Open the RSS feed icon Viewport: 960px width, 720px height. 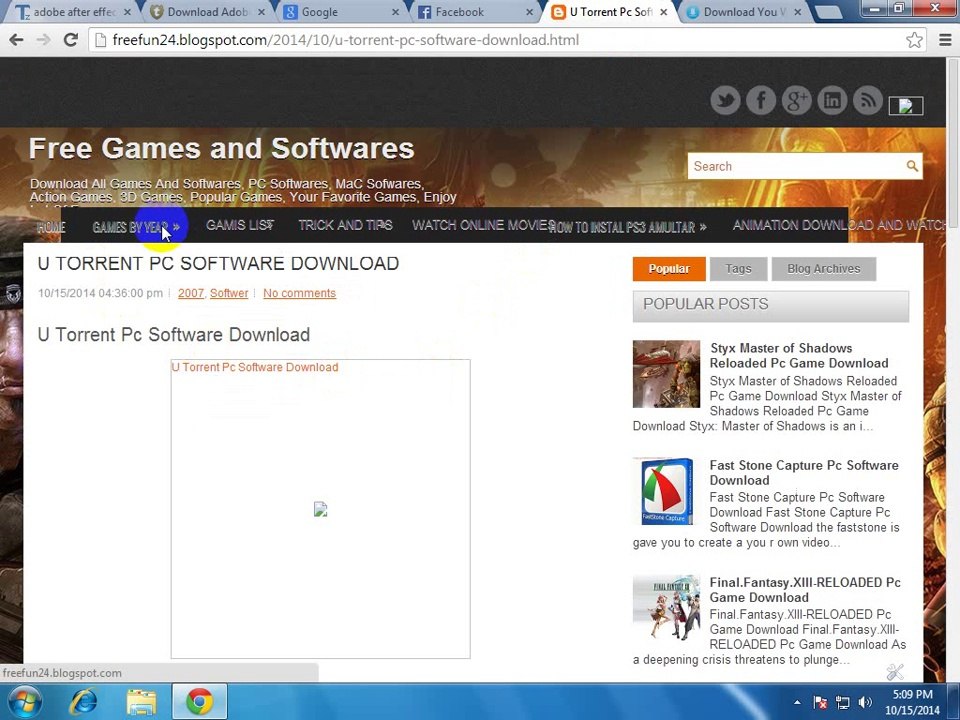coord(868,100)
